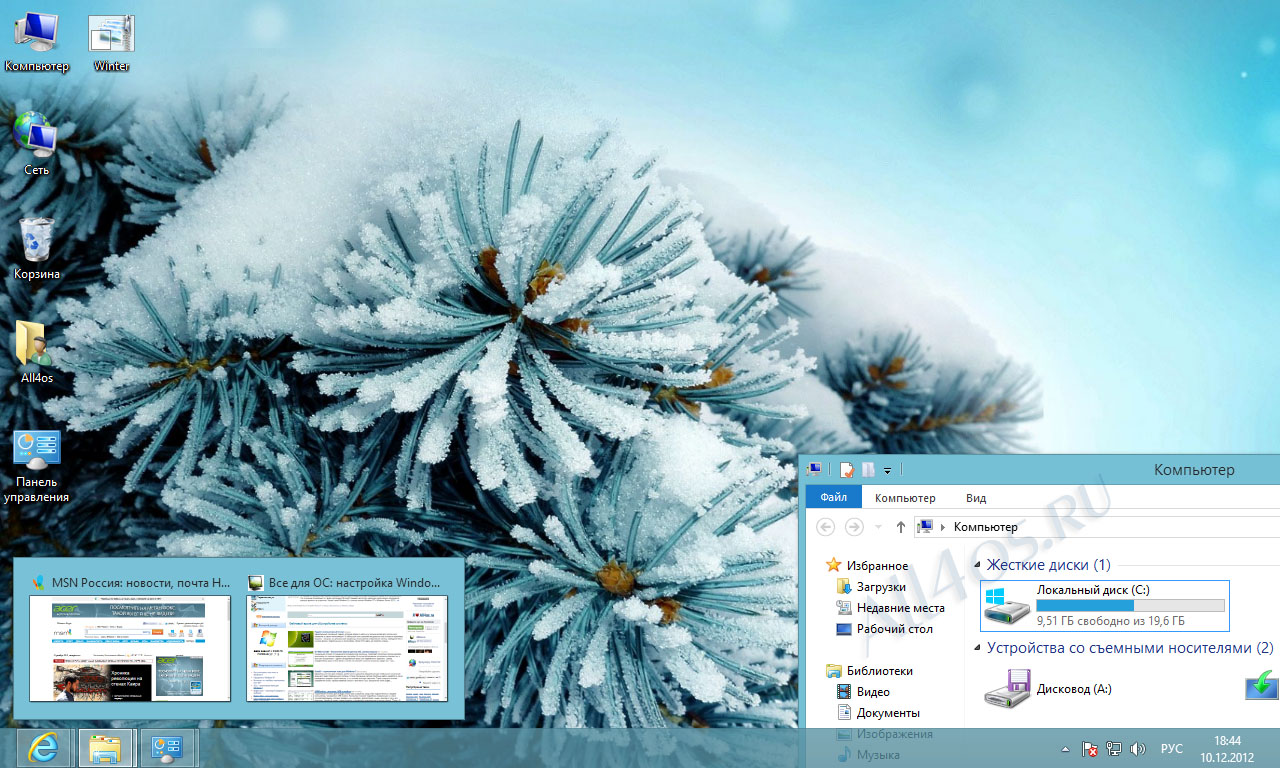Select the Корзина recycle bin icon
Viewport: 1280px width, 768px height.
[37, 248]
